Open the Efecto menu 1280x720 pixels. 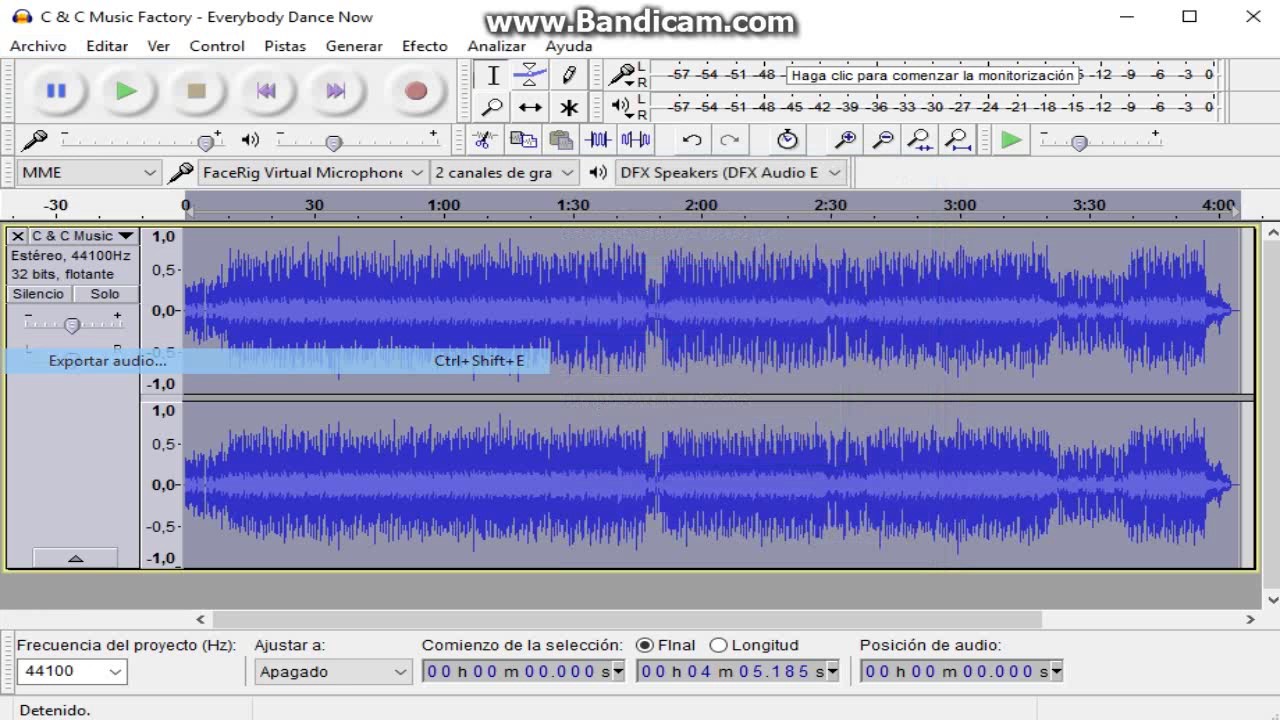pyautogui.click(x=425, y=46)
